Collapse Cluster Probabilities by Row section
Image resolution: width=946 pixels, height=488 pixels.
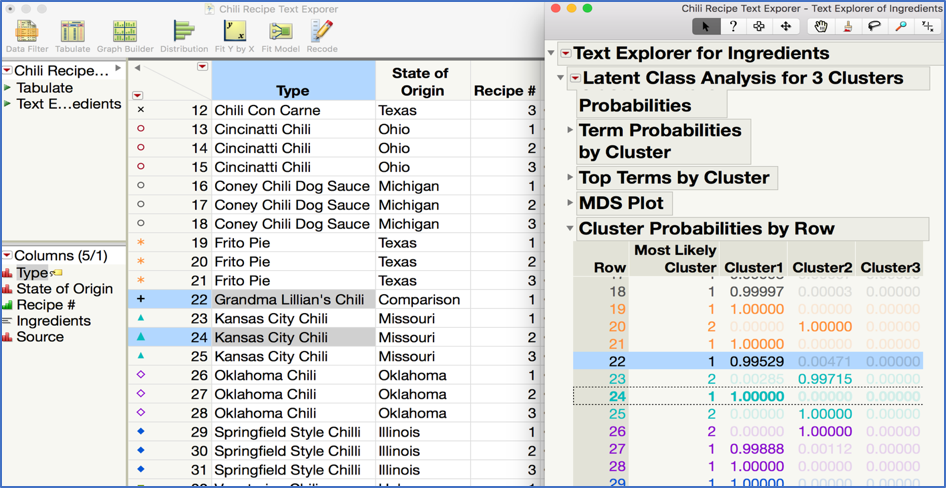pos(570,229)
